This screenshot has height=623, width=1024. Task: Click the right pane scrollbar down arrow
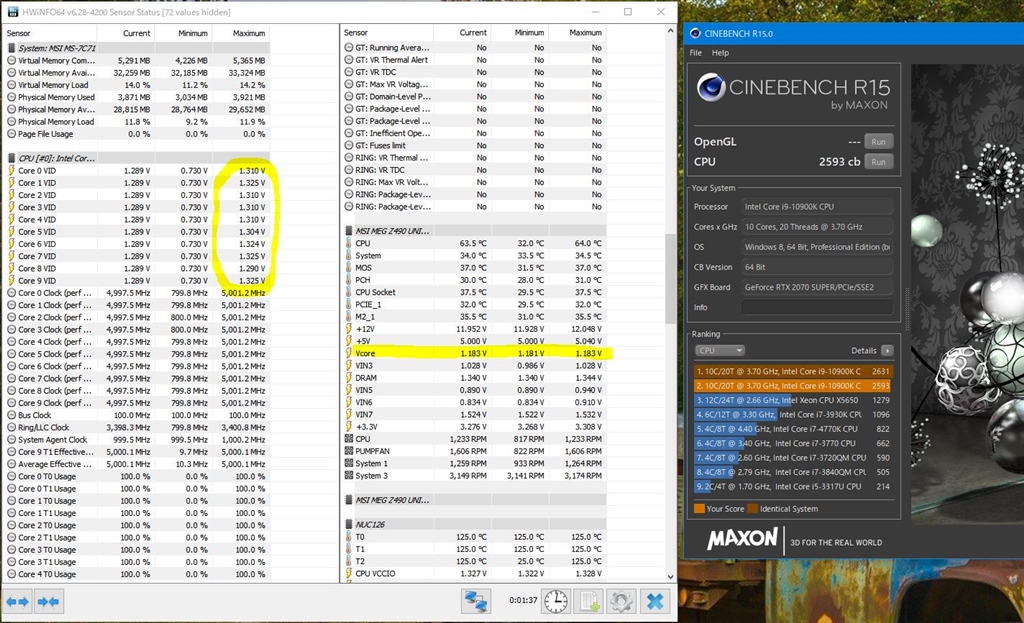coord(670,577)
